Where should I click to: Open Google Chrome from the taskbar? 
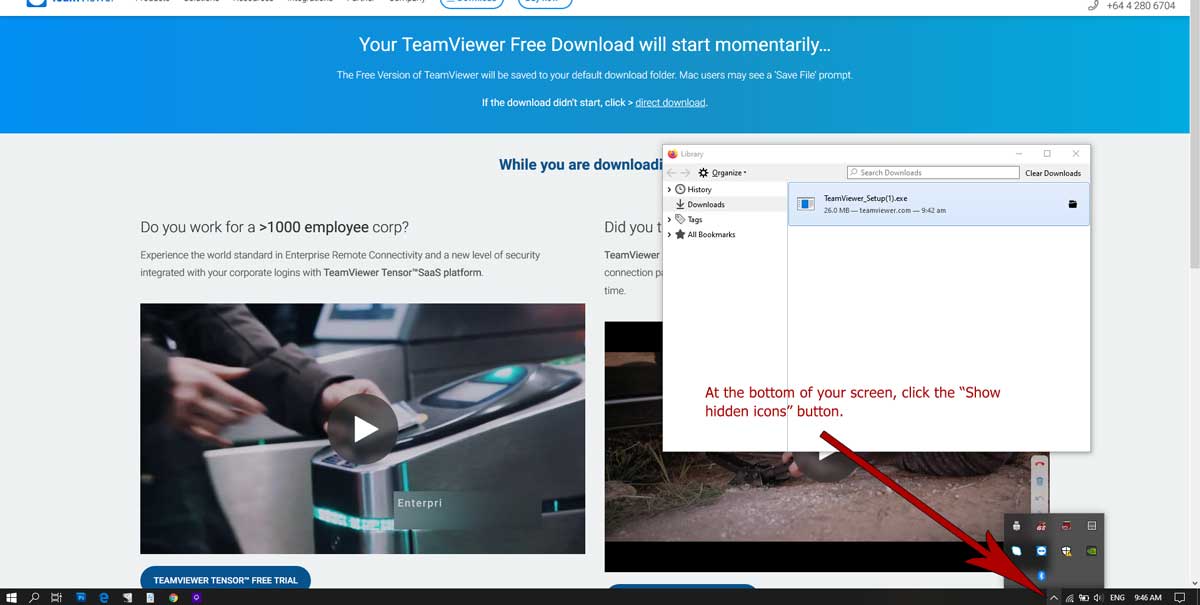pos(173,597)
